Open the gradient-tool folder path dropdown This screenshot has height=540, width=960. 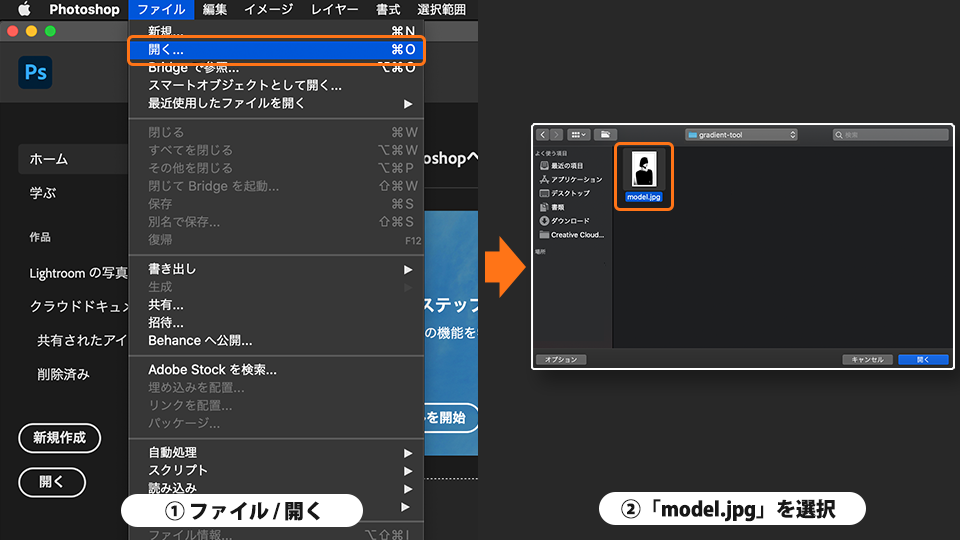coord(741,135)
